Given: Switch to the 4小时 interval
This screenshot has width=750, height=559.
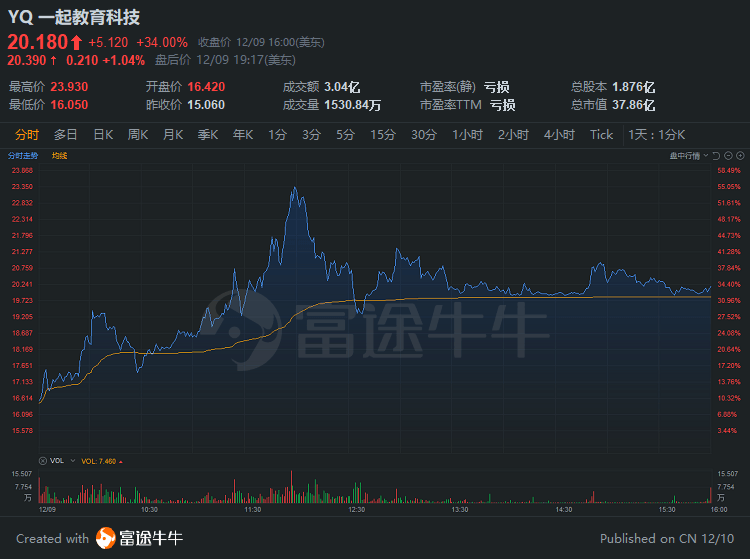Looking at the screenshot, I should pos(559,135).
